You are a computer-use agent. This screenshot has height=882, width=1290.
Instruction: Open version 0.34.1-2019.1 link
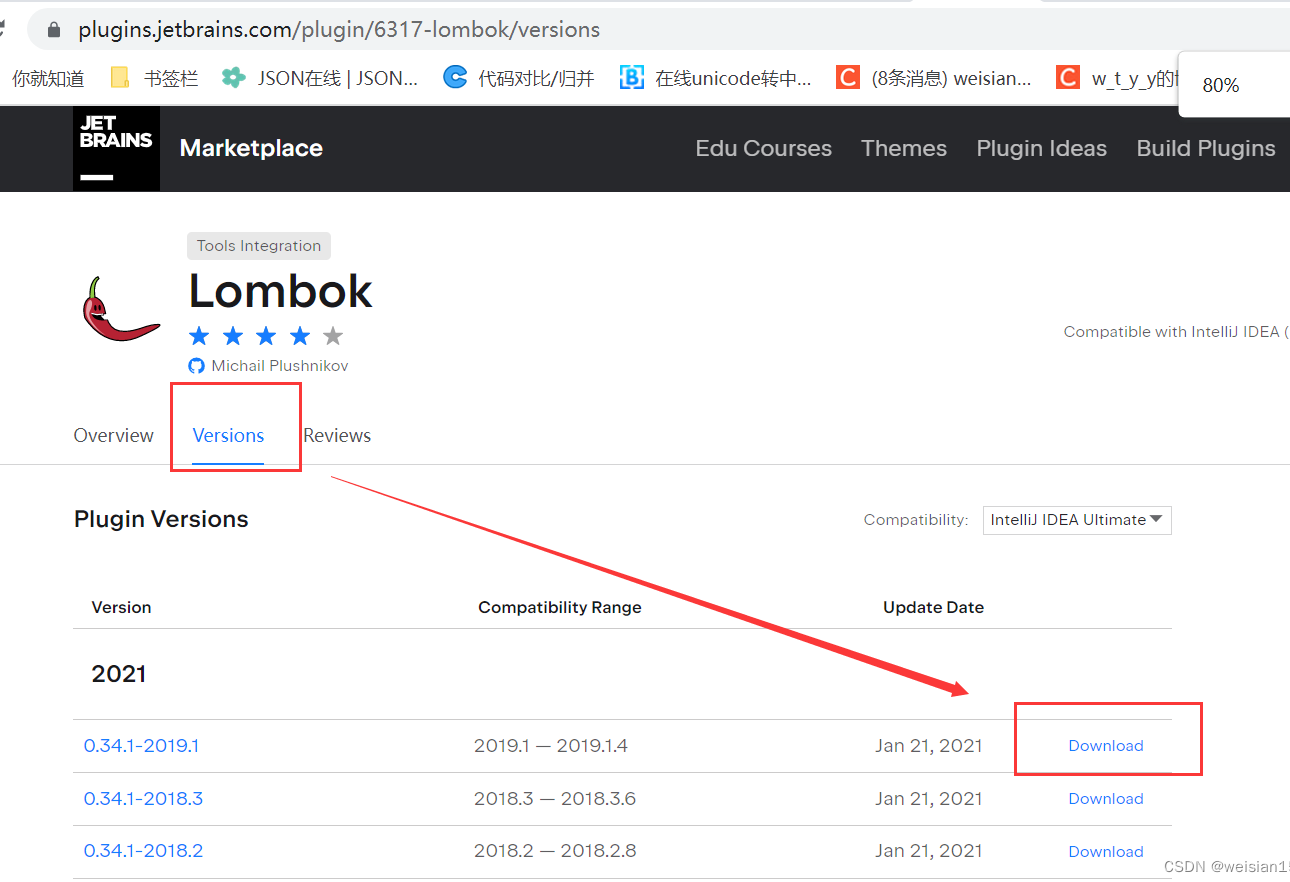[141, 746]
